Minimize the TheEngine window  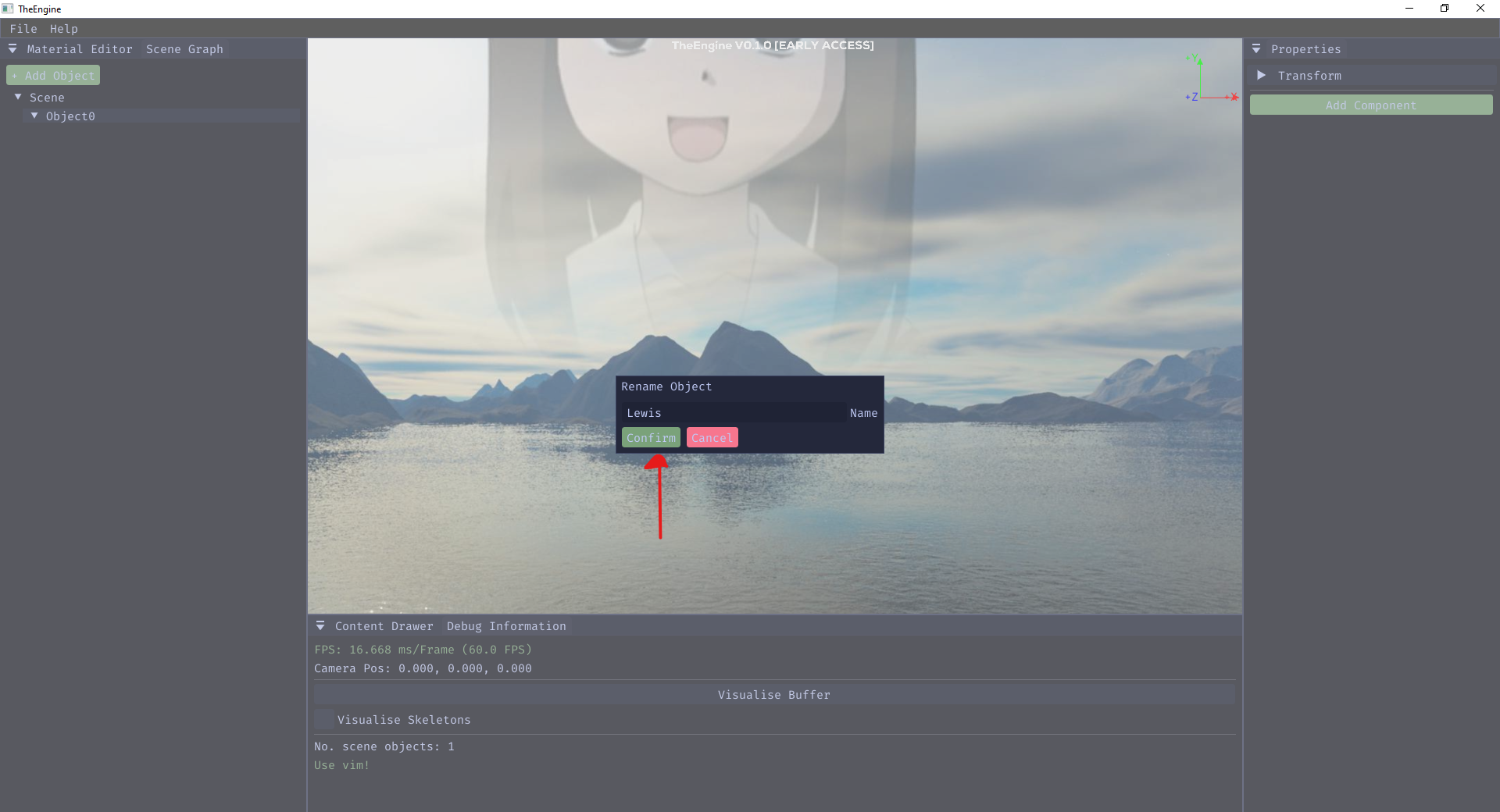[x=1409, y=9]
